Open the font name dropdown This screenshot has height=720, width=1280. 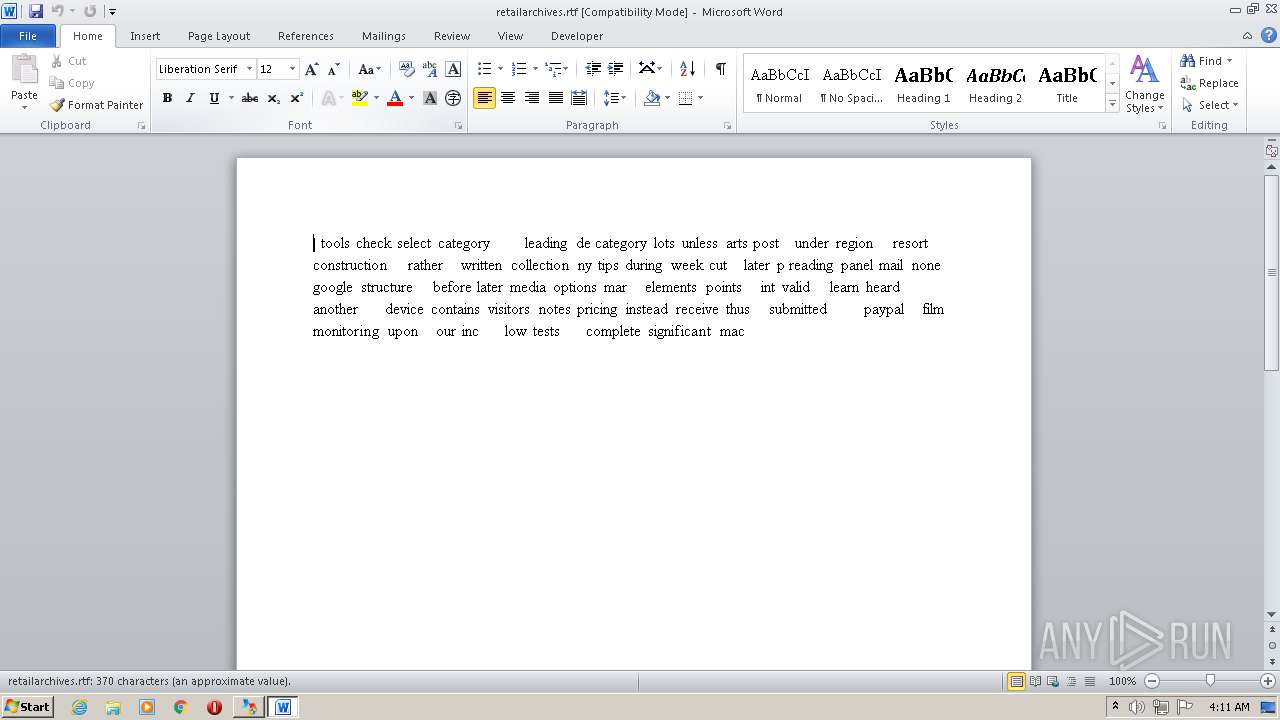pyautogui.click(x=249, y=69)
